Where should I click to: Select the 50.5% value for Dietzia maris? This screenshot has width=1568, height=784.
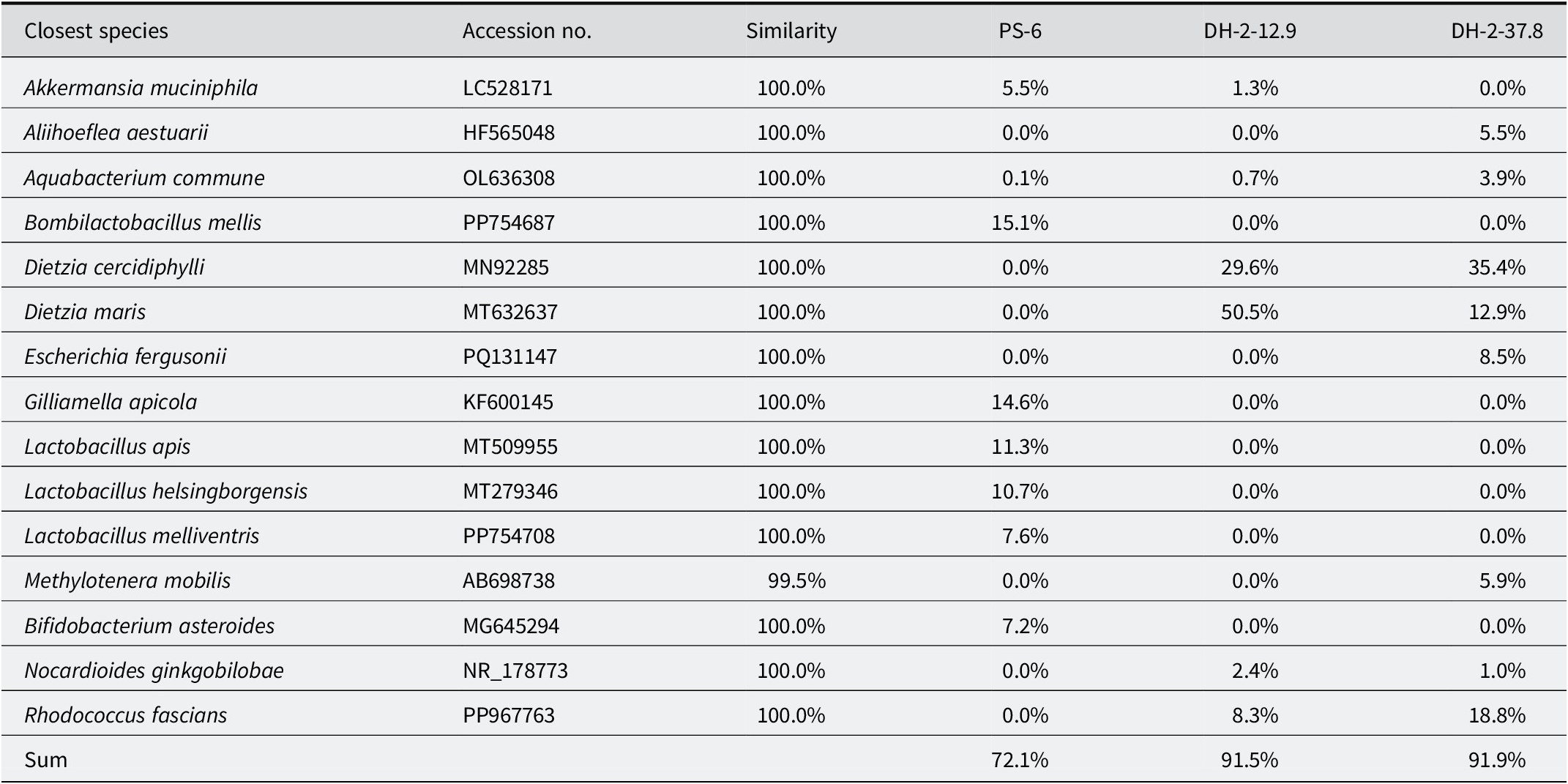[x=1250, y=312]
